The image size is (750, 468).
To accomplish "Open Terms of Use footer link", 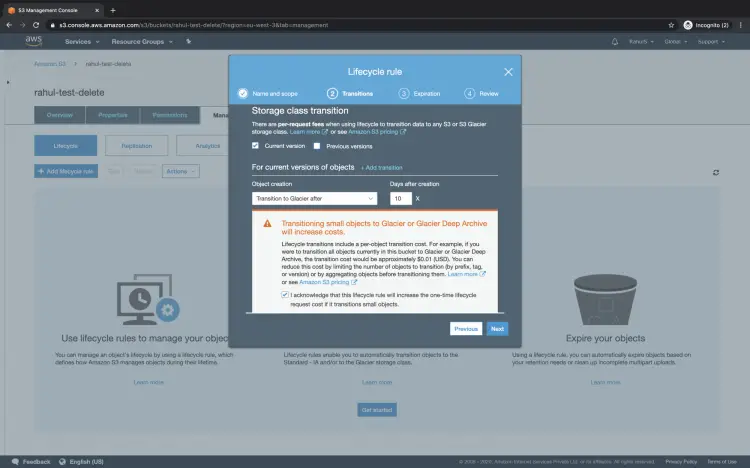I will [722, 462].
